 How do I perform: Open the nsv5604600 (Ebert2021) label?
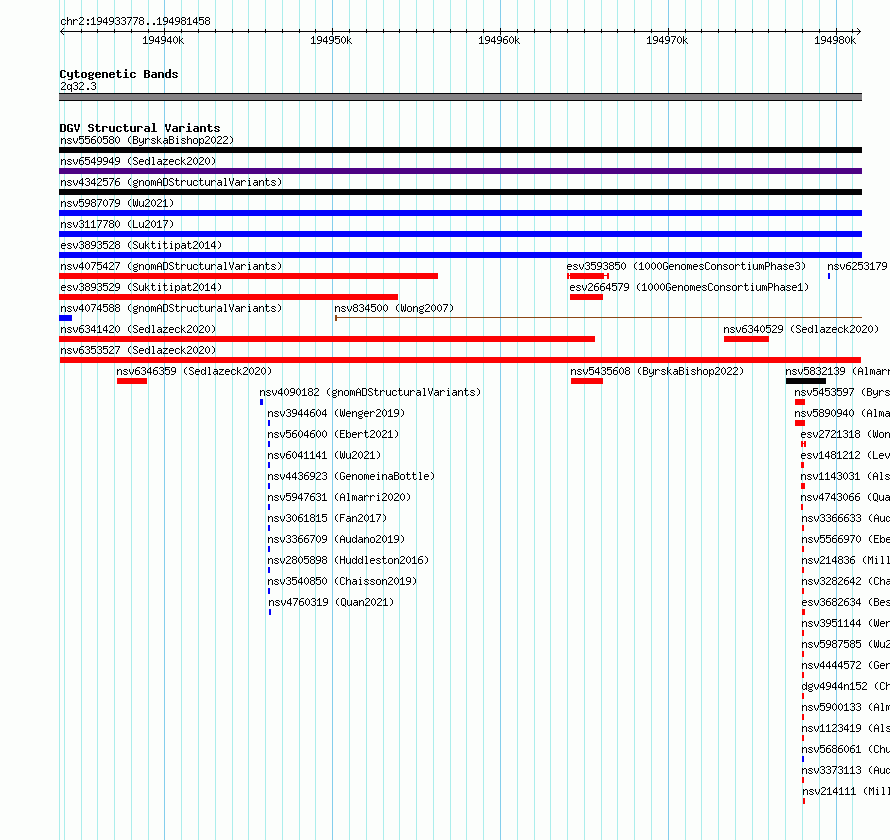point(333,434)
